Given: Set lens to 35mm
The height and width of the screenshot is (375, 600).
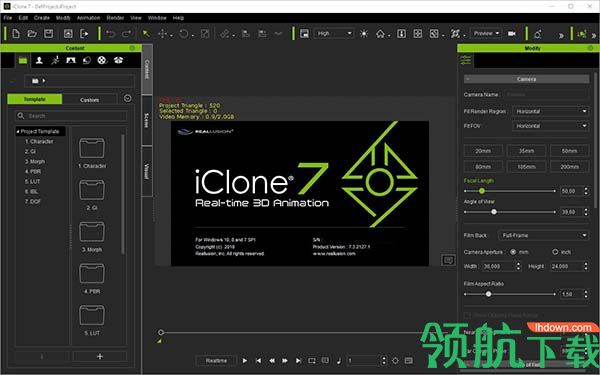Looking at the screenshot, I should coord(527,151).
